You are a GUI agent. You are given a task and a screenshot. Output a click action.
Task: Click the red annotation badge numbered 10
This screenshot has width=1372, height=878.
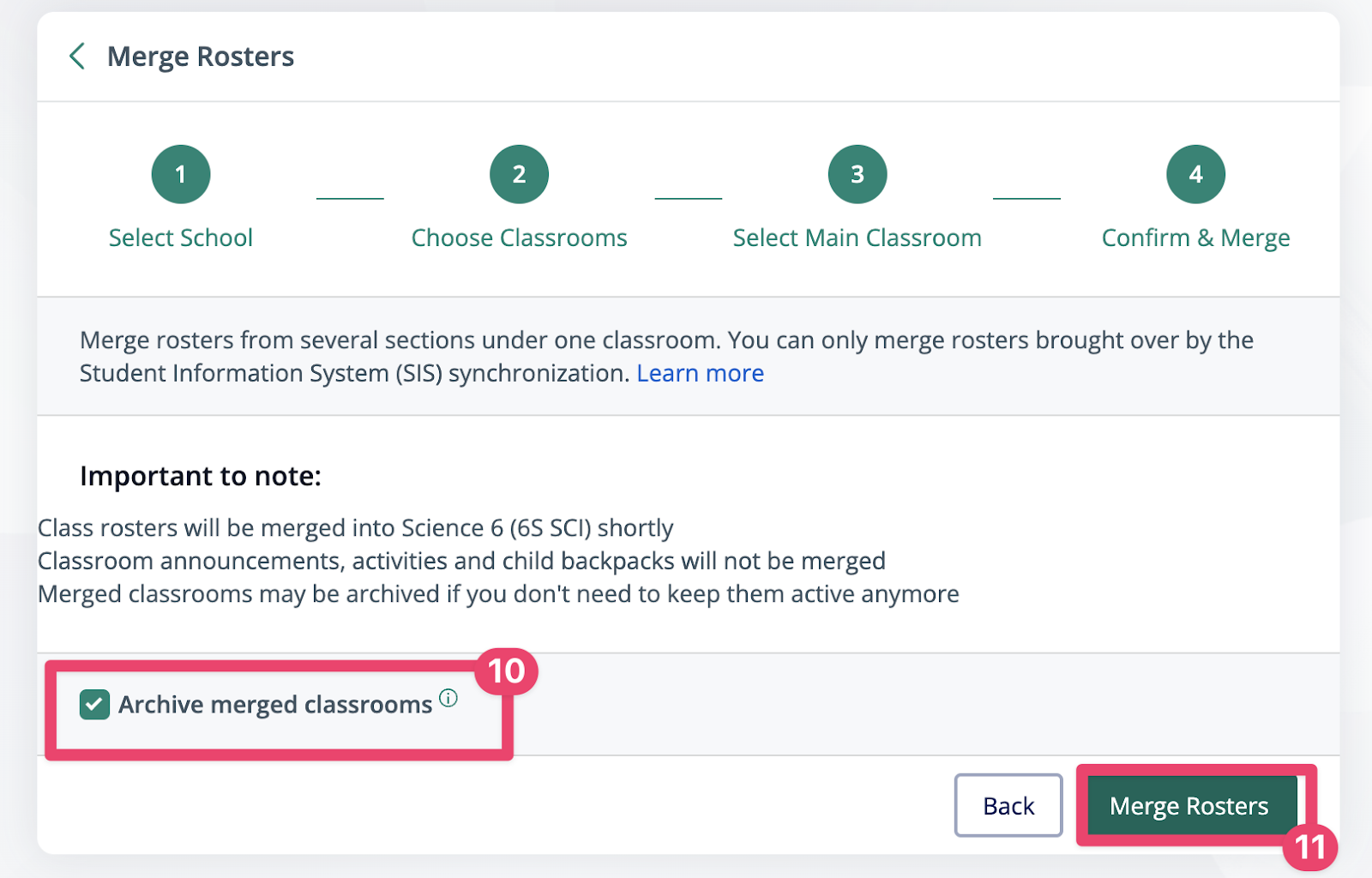click(x=506, y=671)
